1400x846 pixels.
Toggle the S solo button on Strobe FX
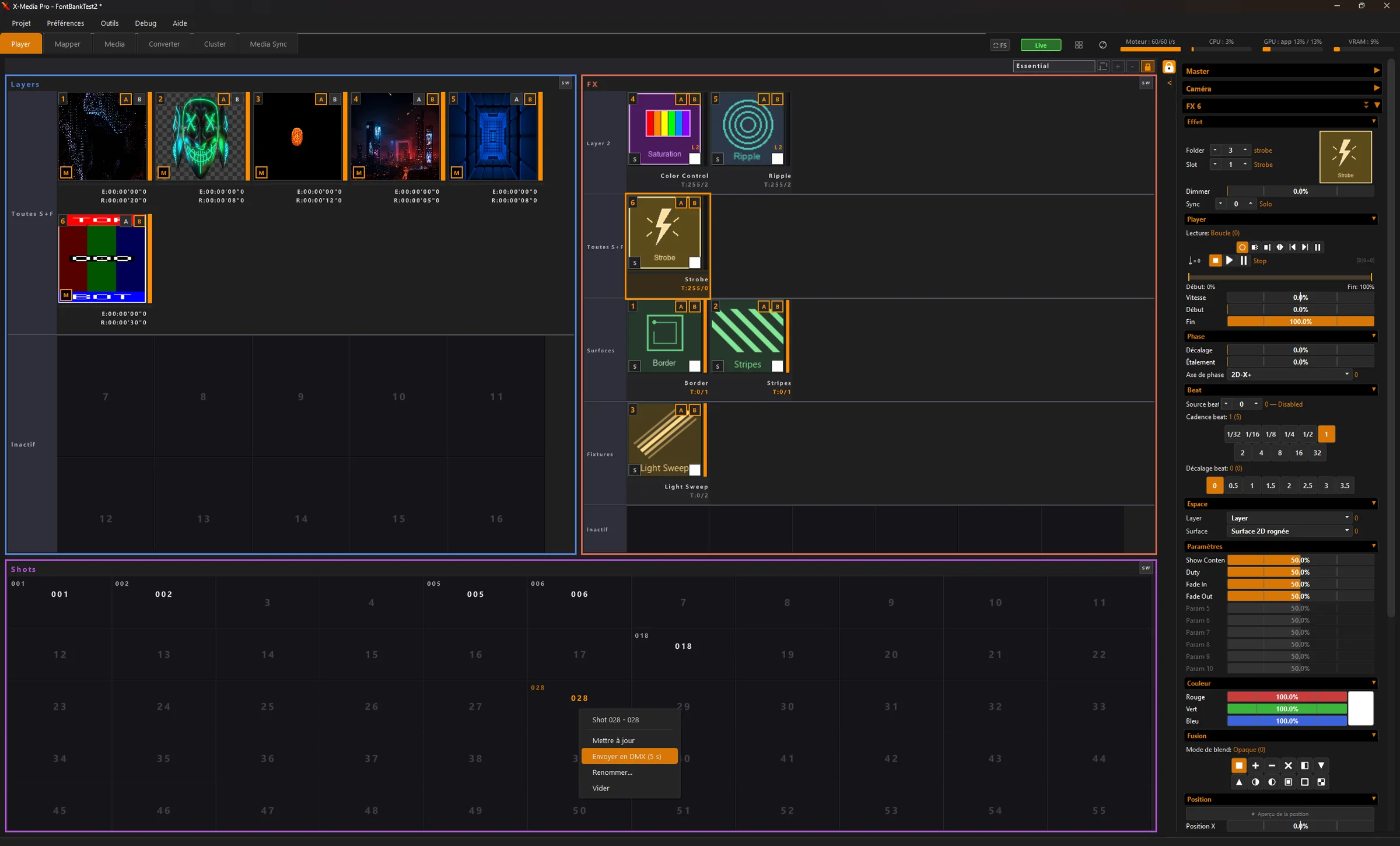[x=635, y=263]
